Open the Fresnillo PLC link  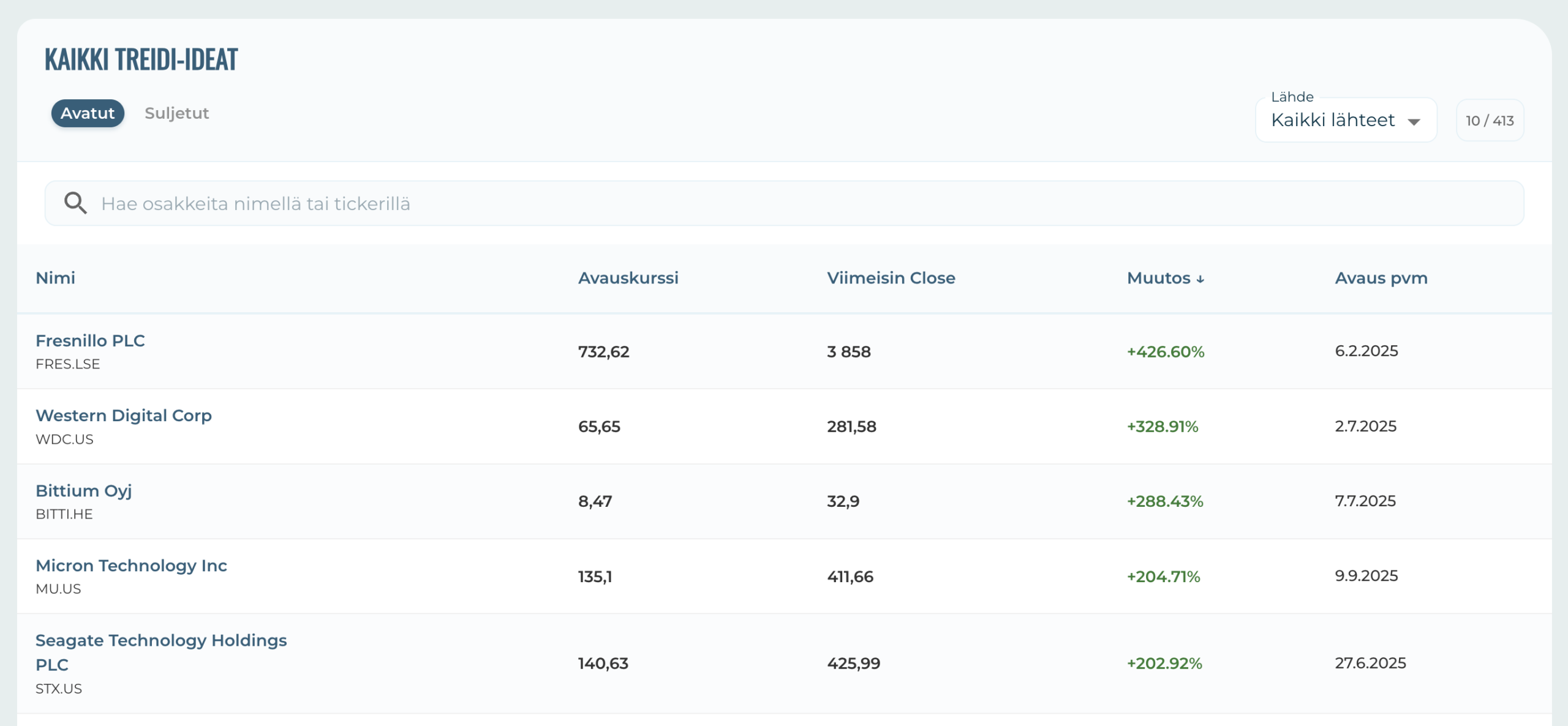90,340
